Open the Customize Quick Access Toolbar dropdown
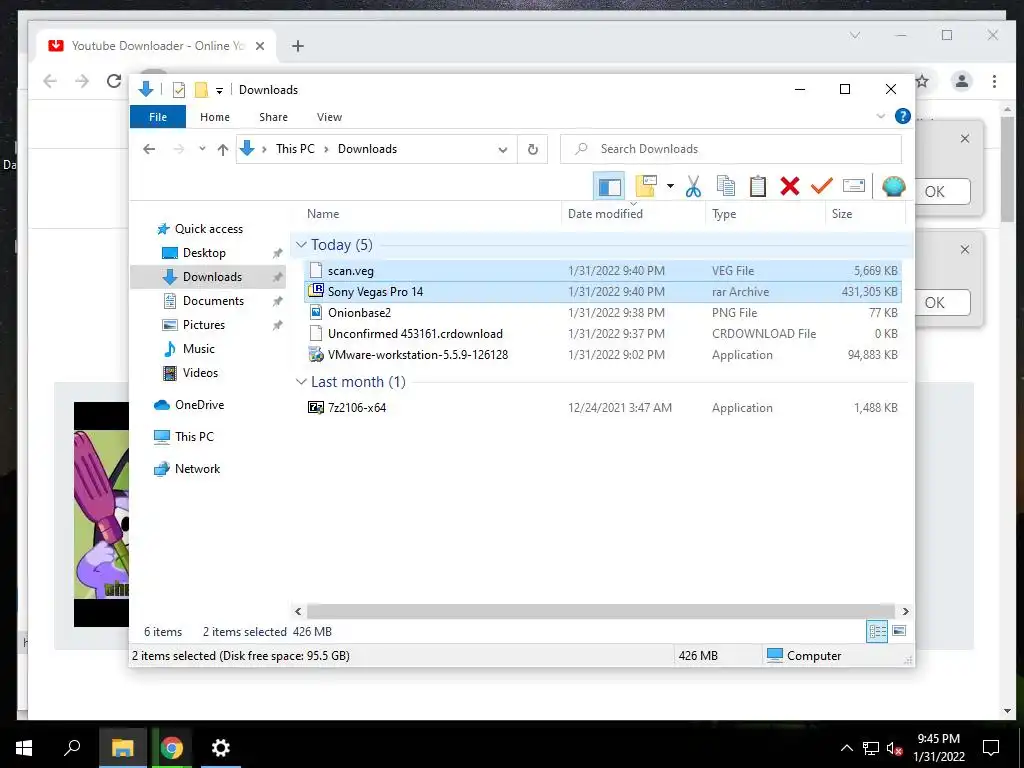This screenshot has width=1024, height=768. coord(219,91)
